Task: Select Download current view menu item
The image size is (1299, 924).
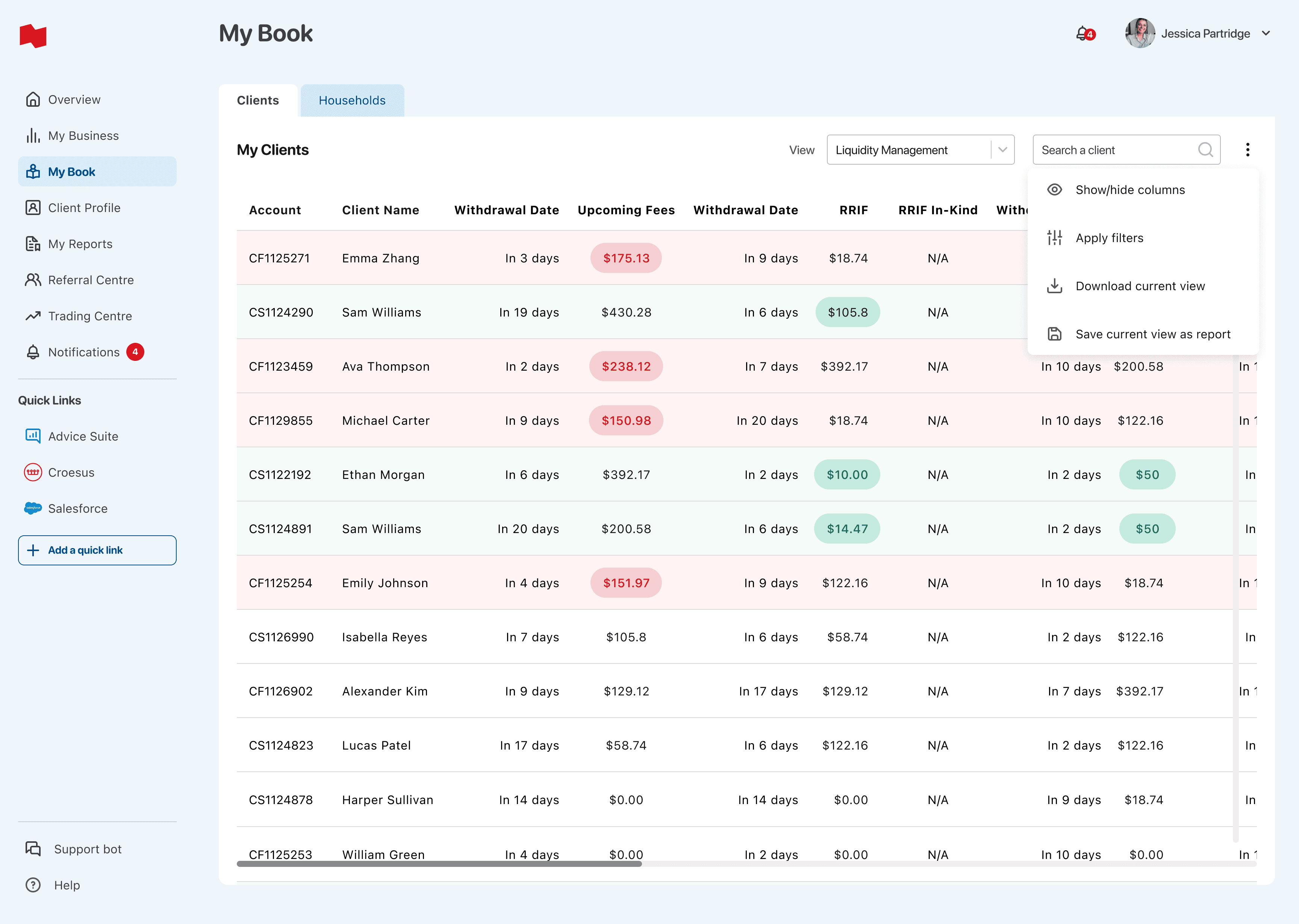Action: point(1140,286)
